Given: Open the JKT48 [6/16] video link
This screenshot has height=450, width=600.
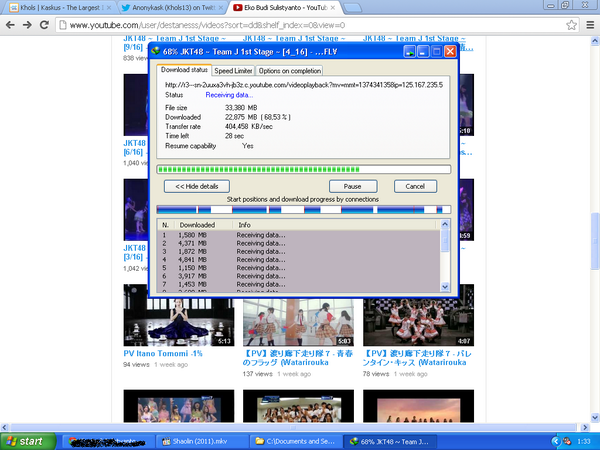Looking at the screenshot, I should 135,148.
